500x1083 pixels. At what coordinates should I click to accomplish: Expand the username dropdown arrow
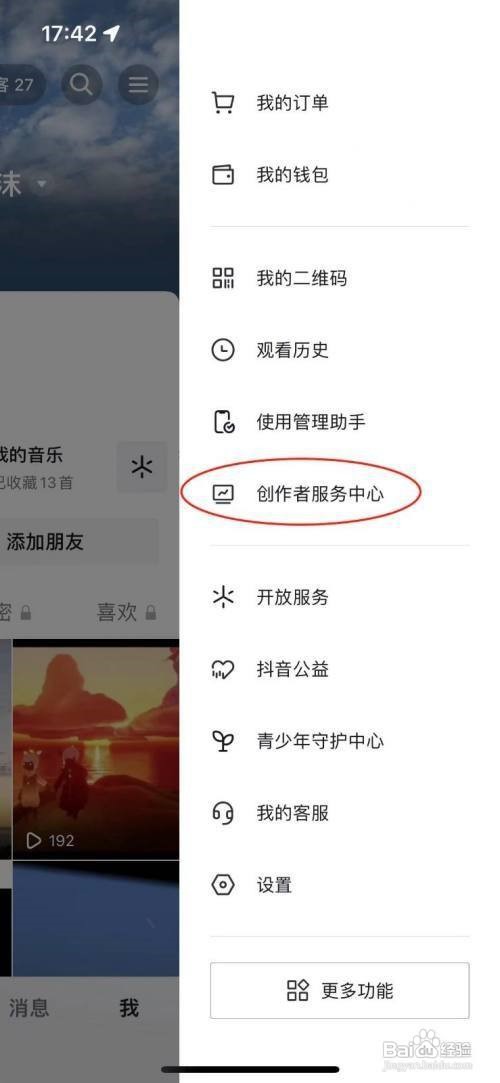42,184
